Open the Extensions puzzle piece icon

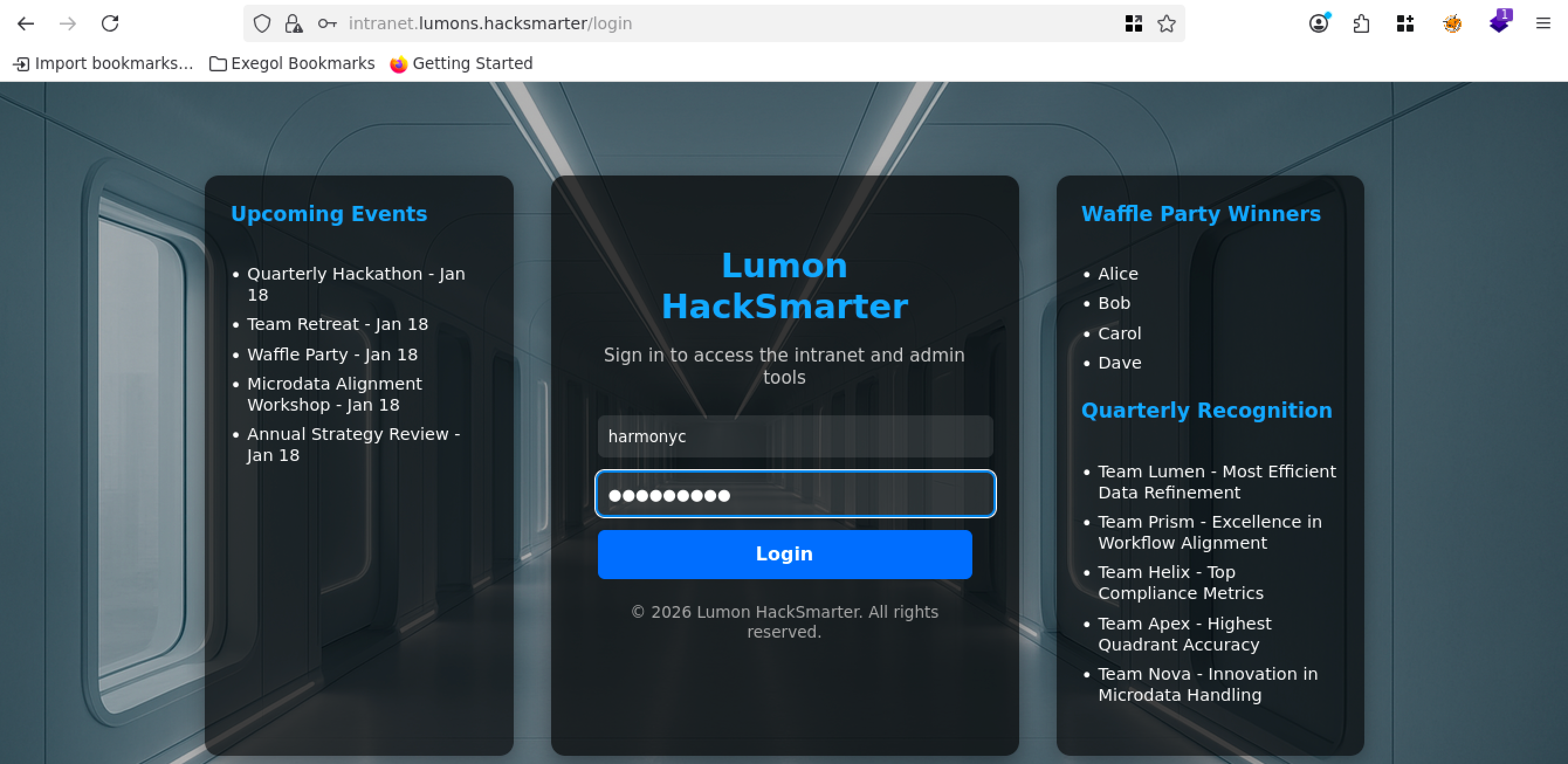(1361, 24)
